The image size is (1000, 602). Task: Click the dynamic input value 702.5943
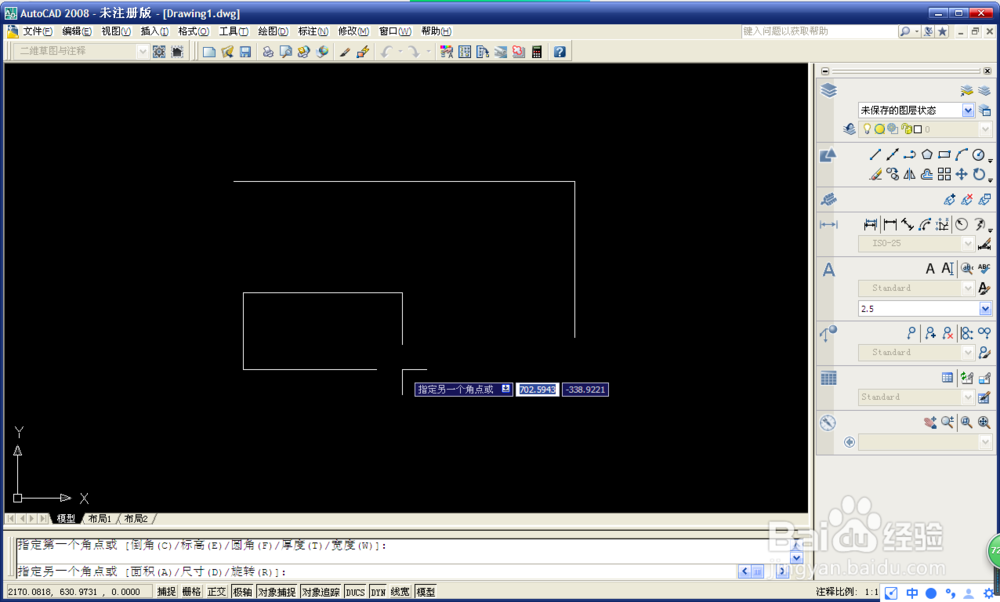[538, 390]
